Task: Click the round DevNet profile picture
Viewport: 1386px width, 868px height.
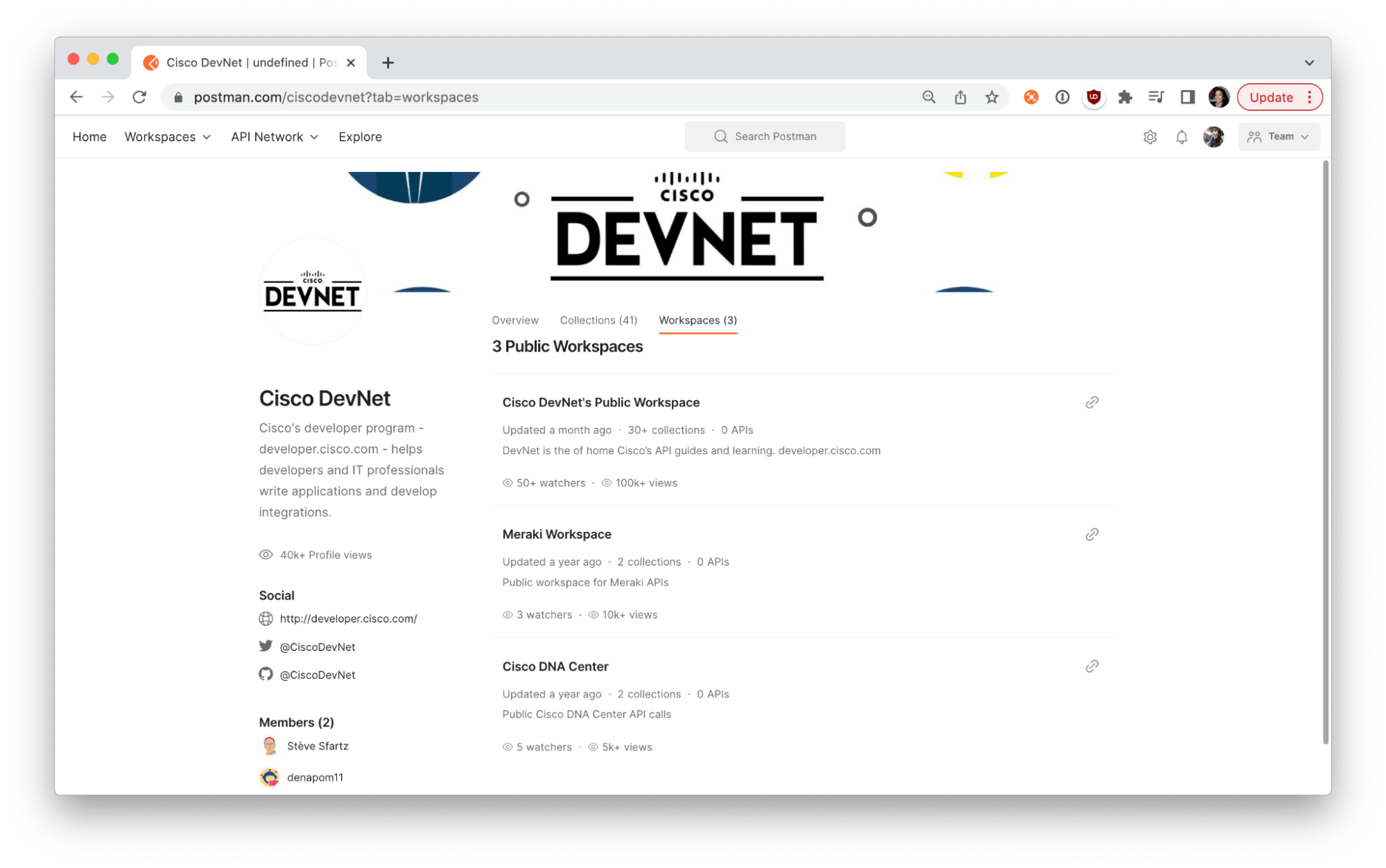Action: pos(312,291)
